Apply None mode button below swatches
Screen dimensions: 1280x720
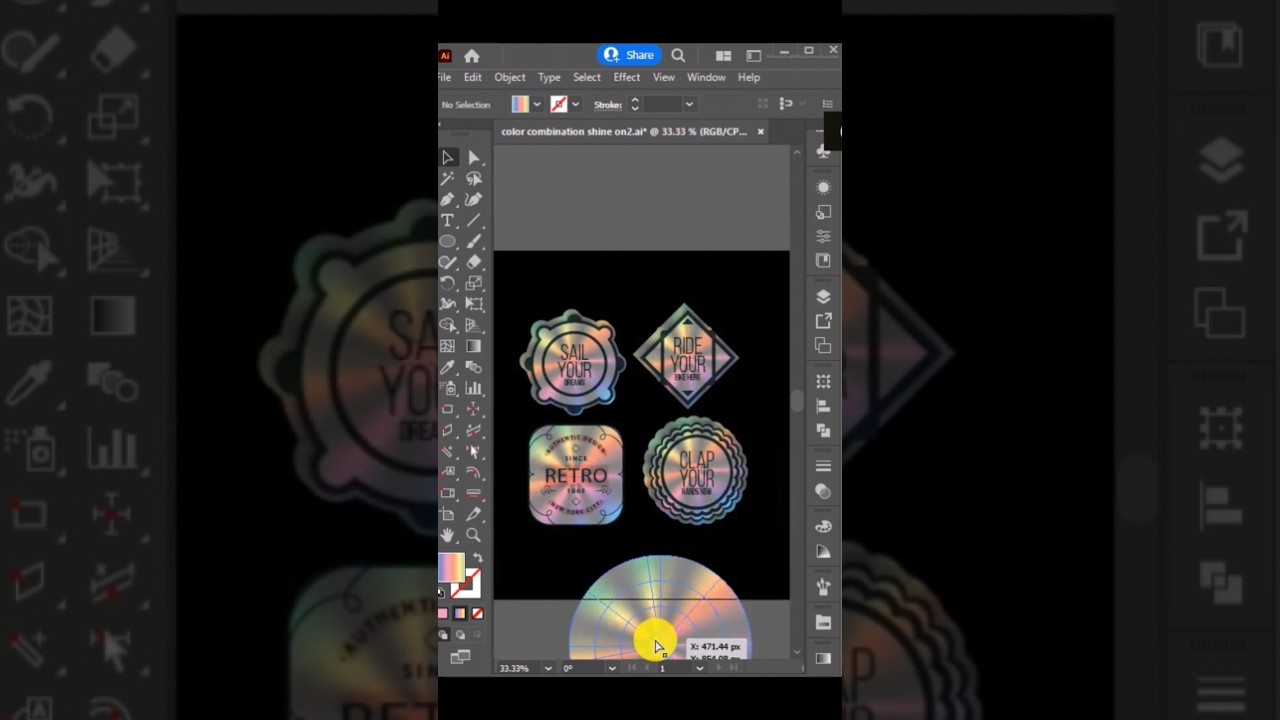(477, 614)
